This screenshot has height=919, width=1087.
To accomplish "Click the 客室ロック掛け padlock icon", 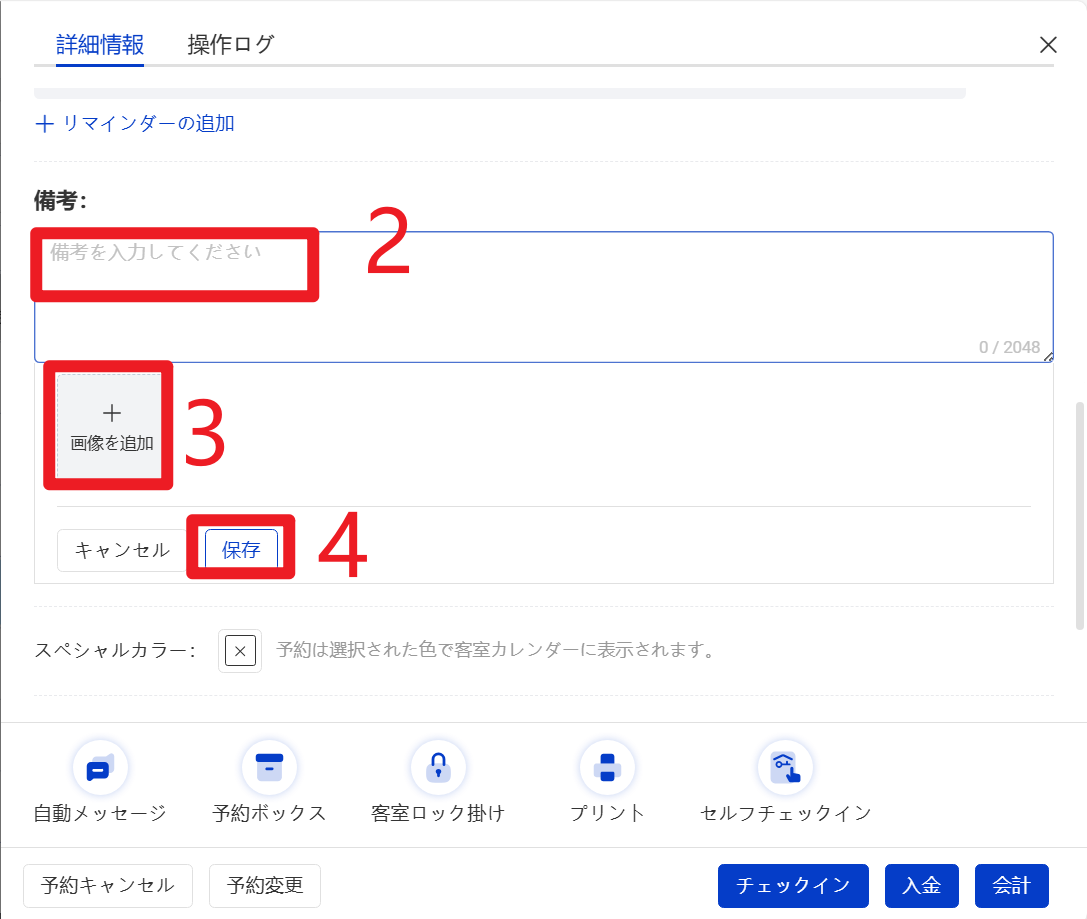I will (x=438, y=768).
